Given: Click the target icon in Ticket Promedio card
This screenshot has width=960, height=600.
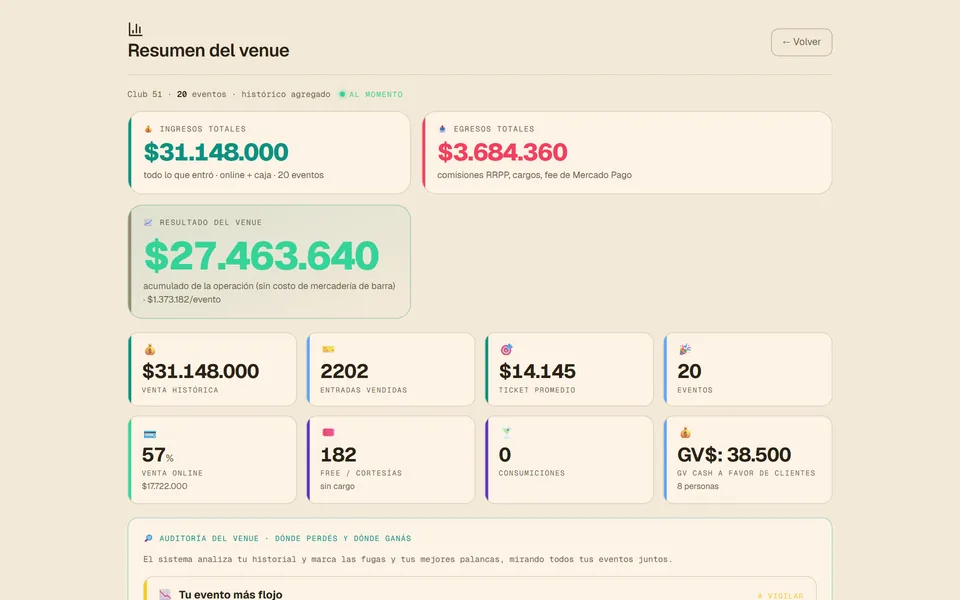Looking at the screenshot, I should [x=506, y=350].
